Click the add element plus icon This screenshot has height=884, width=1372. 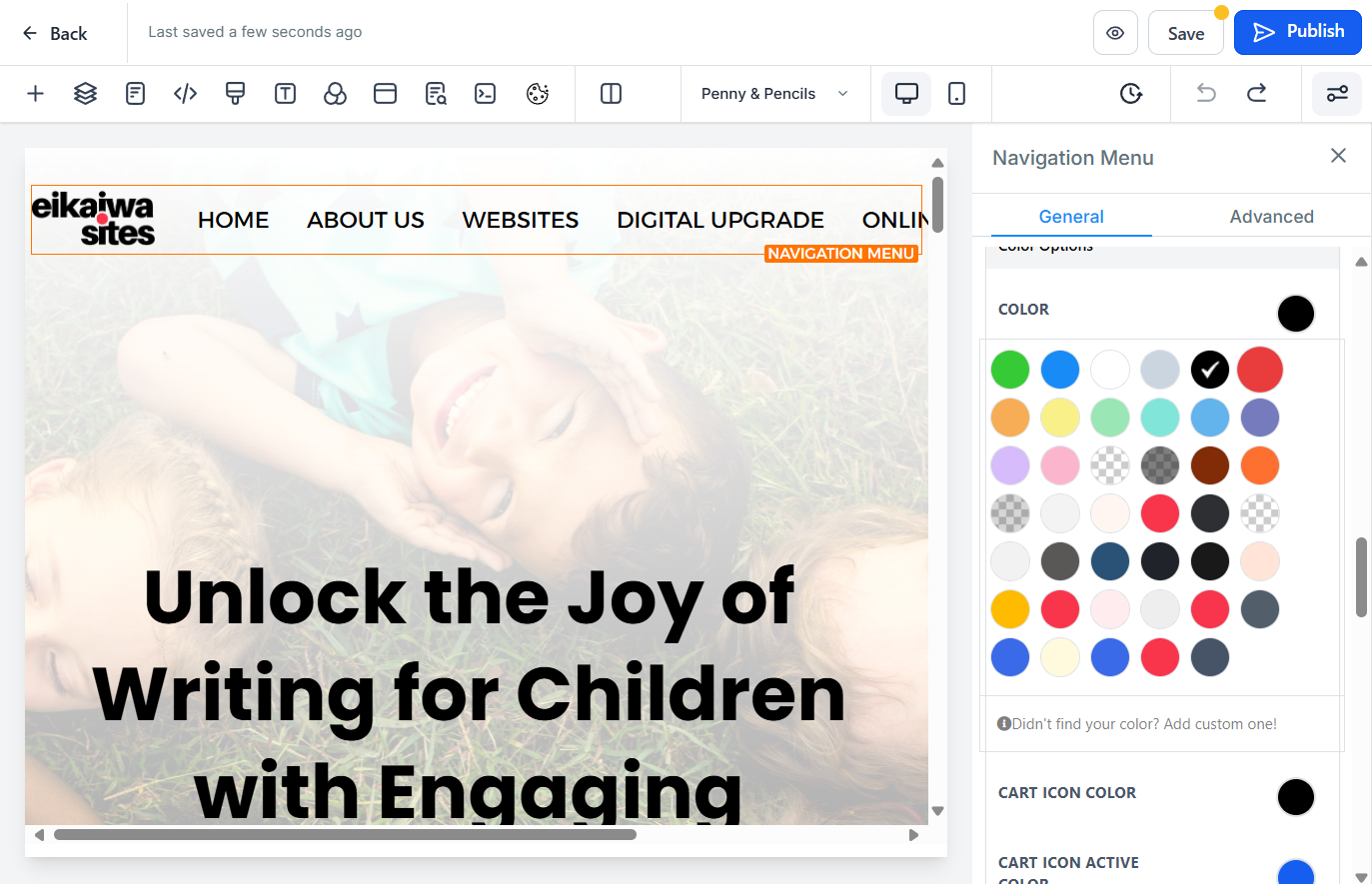35,94
